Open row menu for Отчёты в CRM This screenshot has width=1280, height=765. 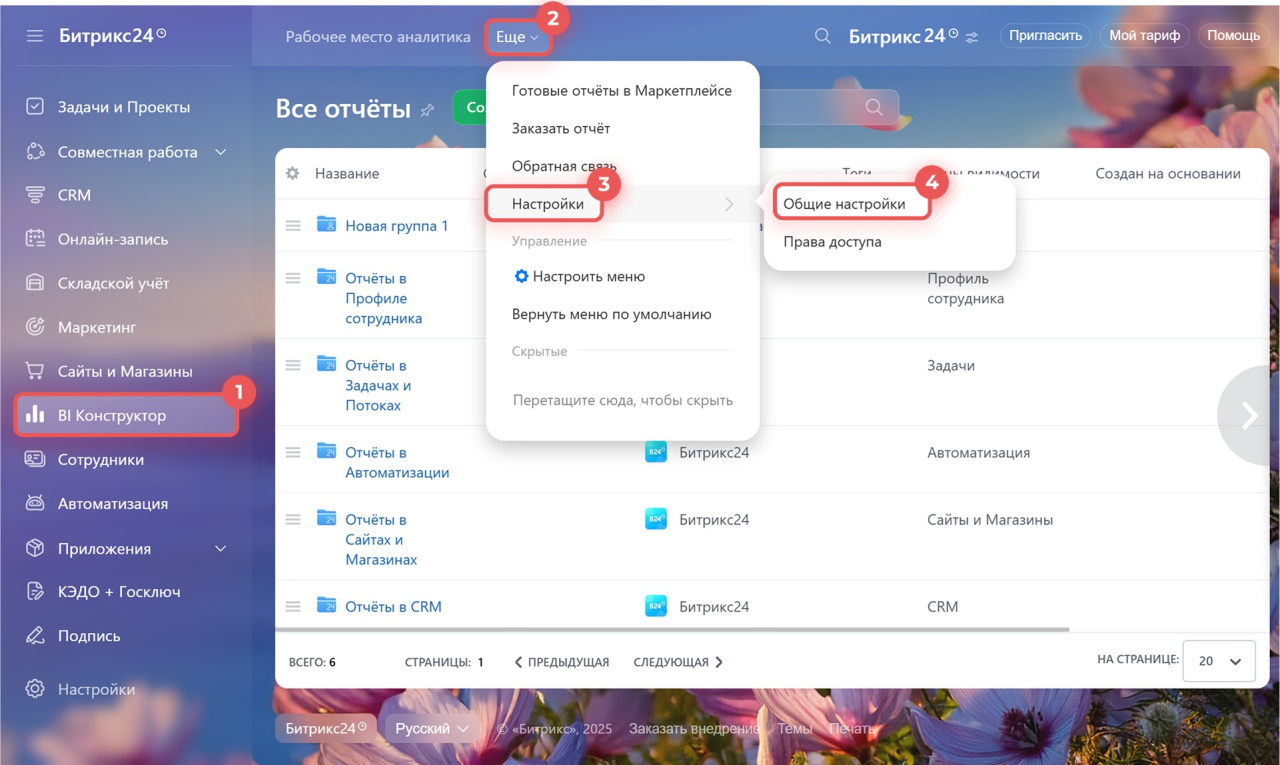coord(293,606)
